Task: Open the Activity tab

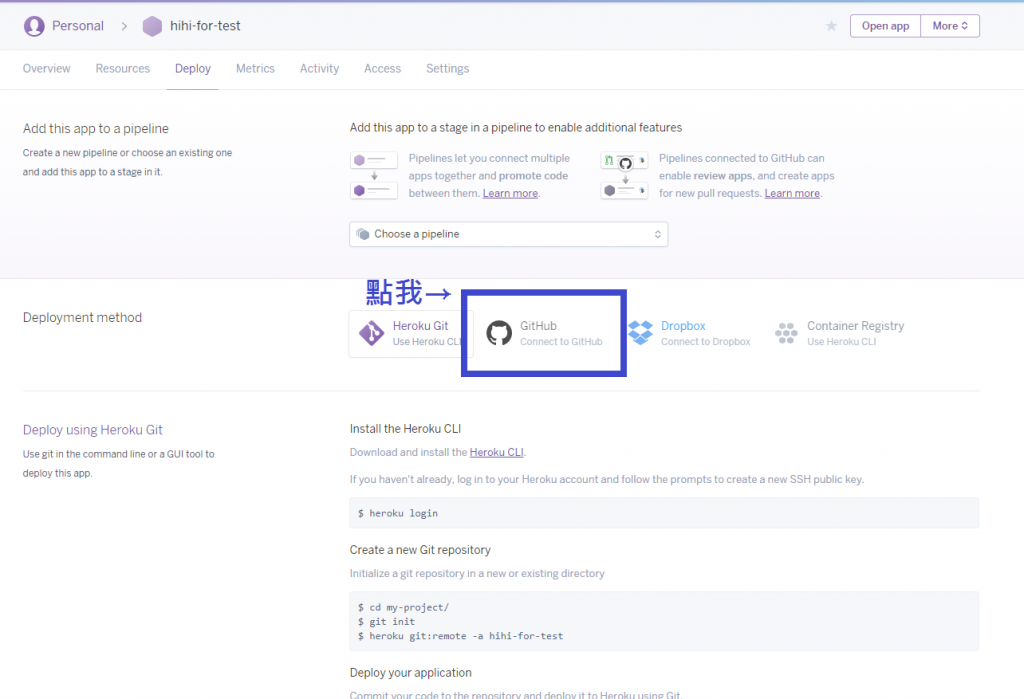Action: (x=319, y=69)
